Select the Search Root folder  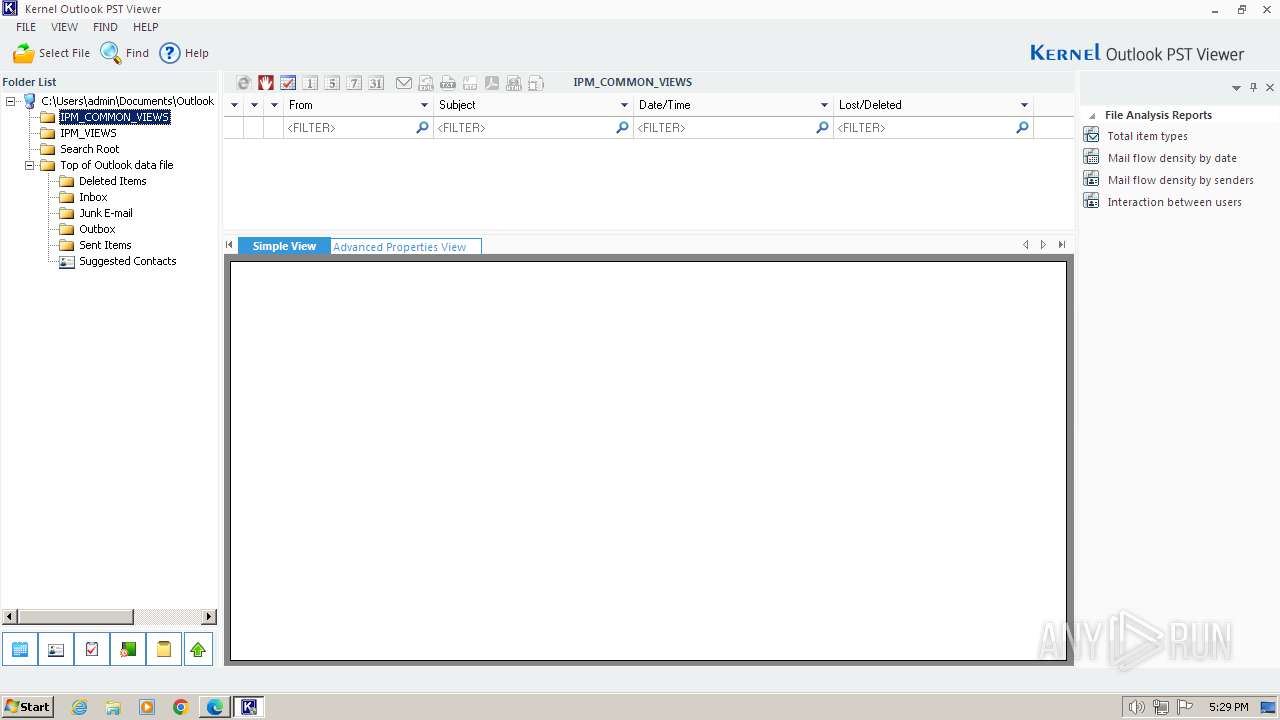pos(90,149)
